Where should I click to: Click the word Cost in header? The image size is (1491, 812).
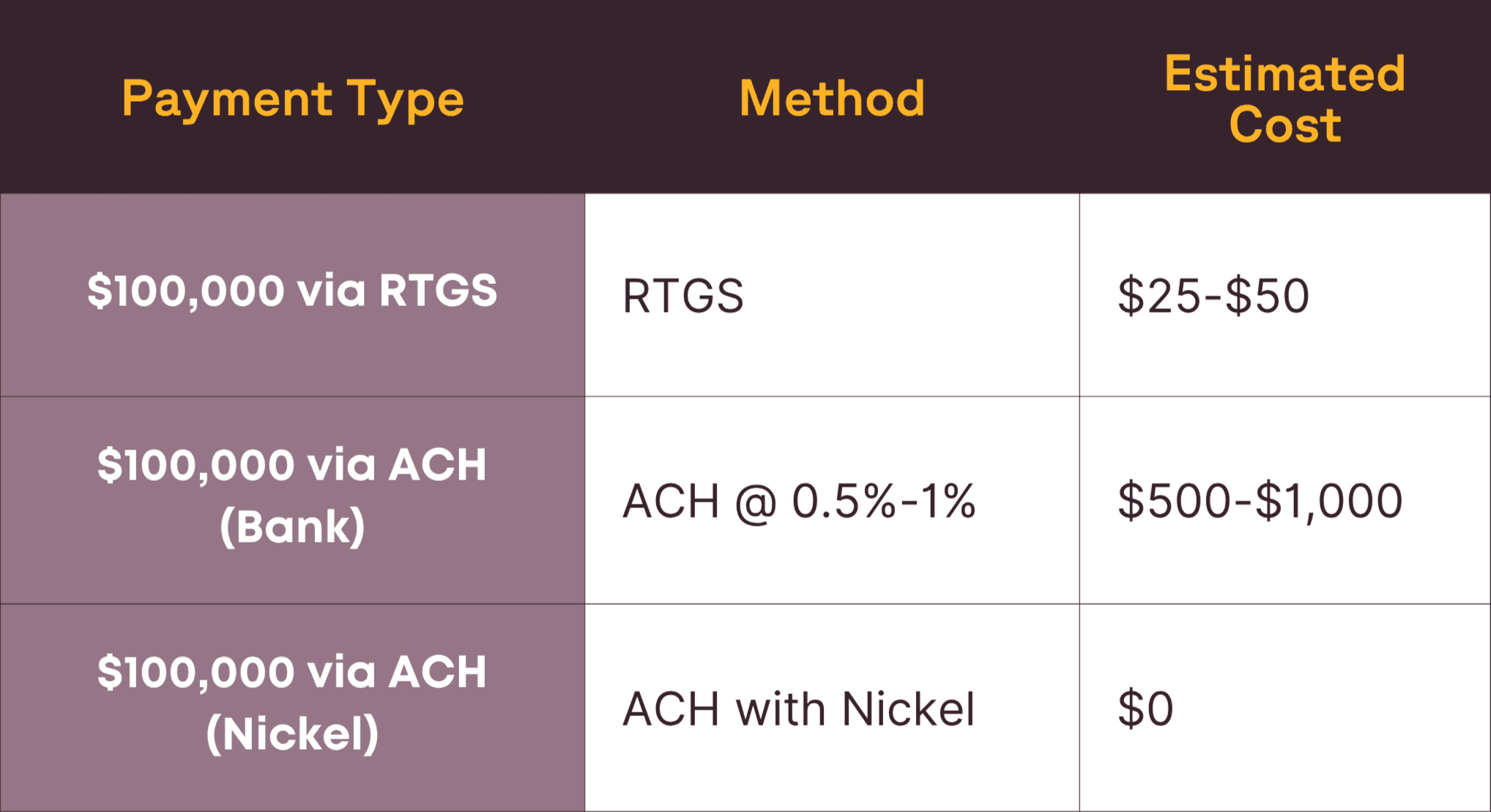pos(1285,124)
